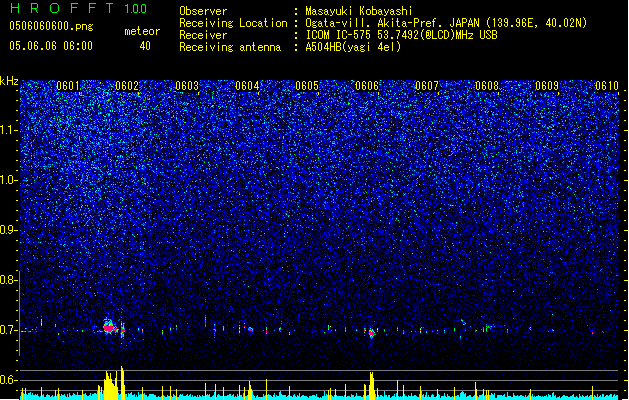Click the tallest yellow intensity peak near 0602
The image size is (629, 400).
(x=122, y=382)
